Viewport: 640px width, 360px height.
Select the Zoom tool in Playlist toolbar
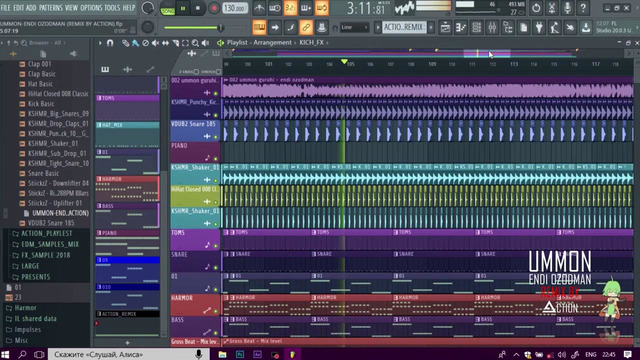coord(195,43)
